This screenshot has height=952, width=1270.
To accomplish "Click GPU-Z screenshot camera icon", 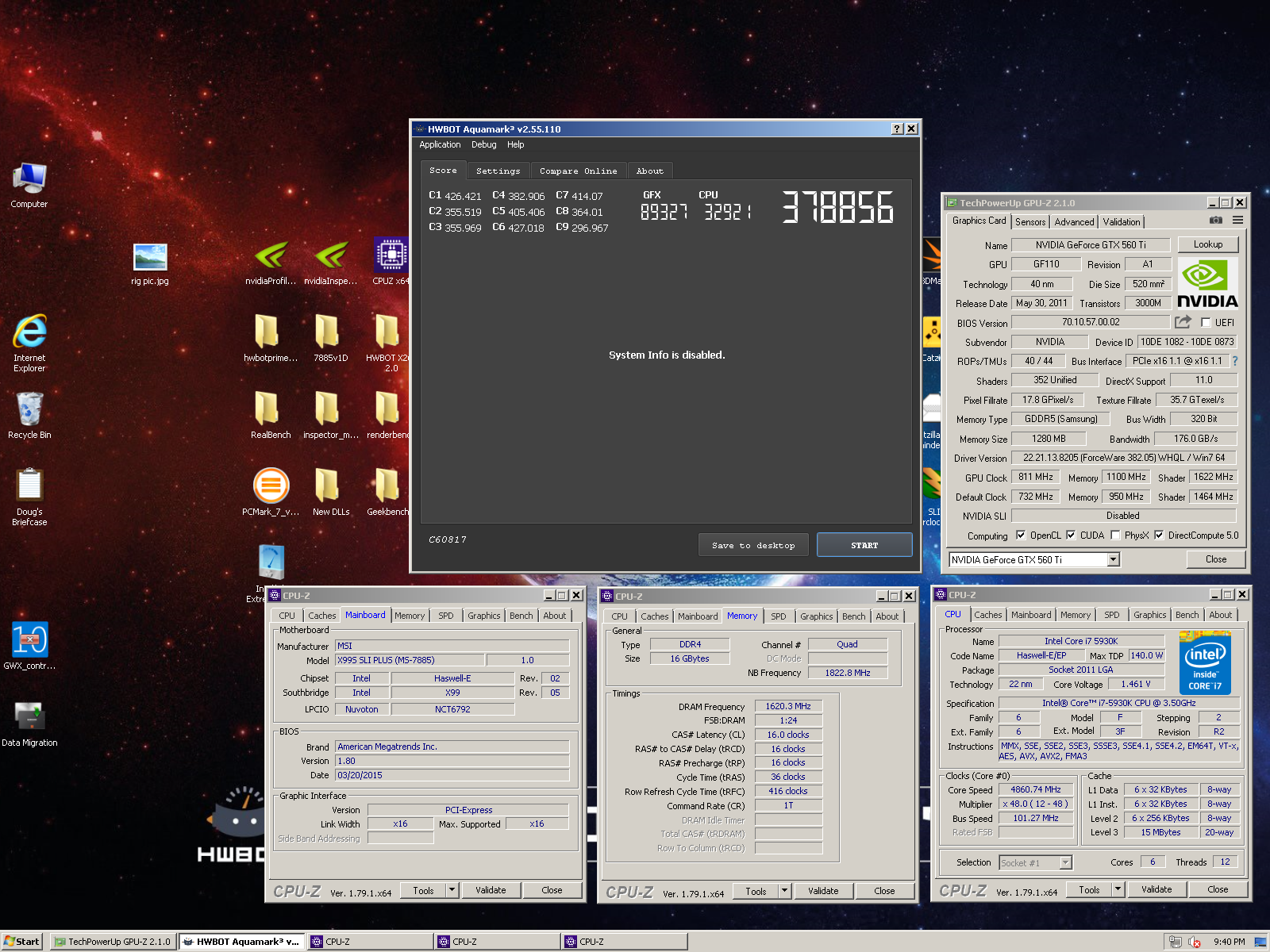I will pyautogui.click(x=1215, y=221).
